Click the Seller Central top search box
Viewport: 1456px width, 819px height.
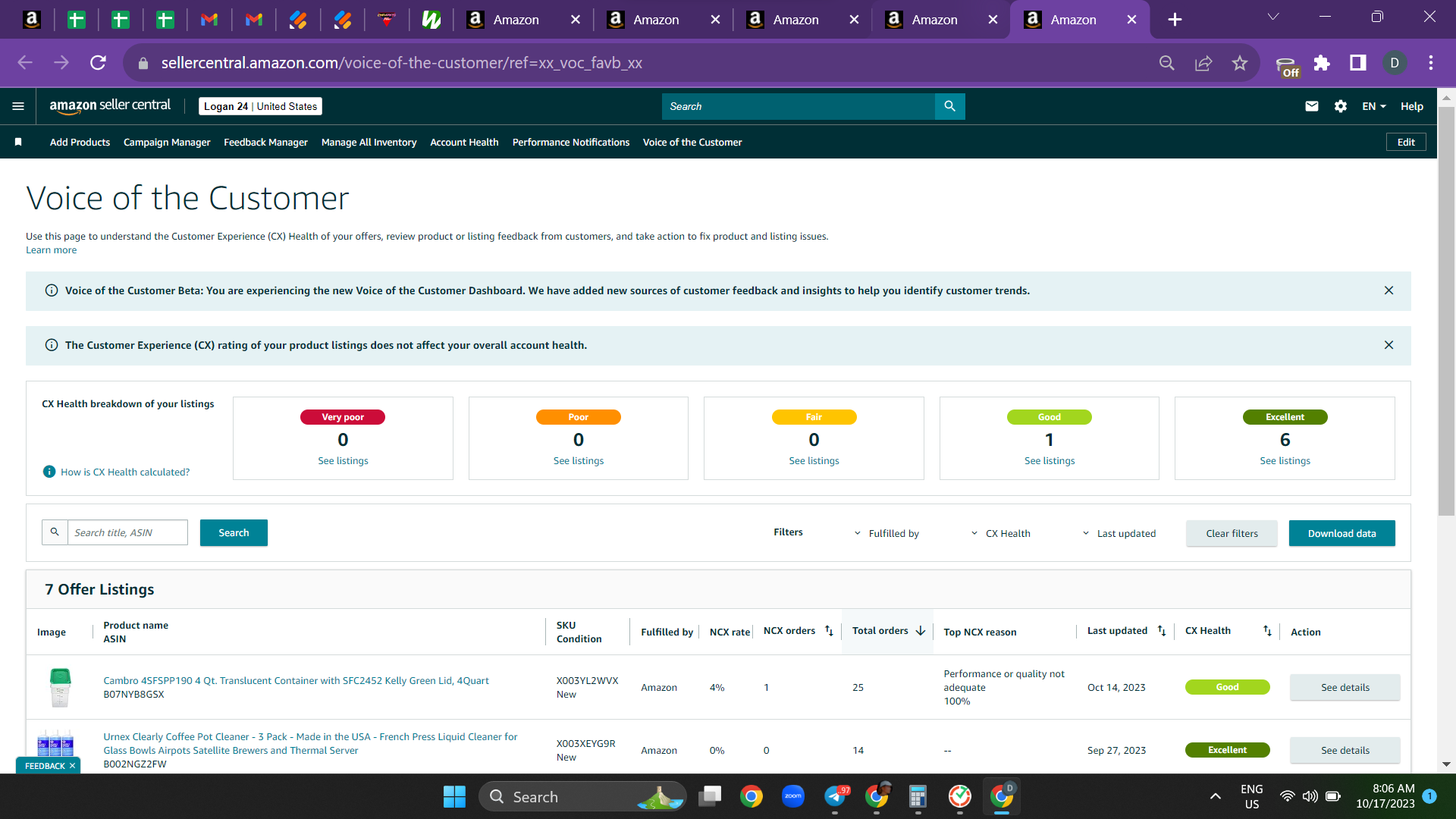click(x=799, y=106)
